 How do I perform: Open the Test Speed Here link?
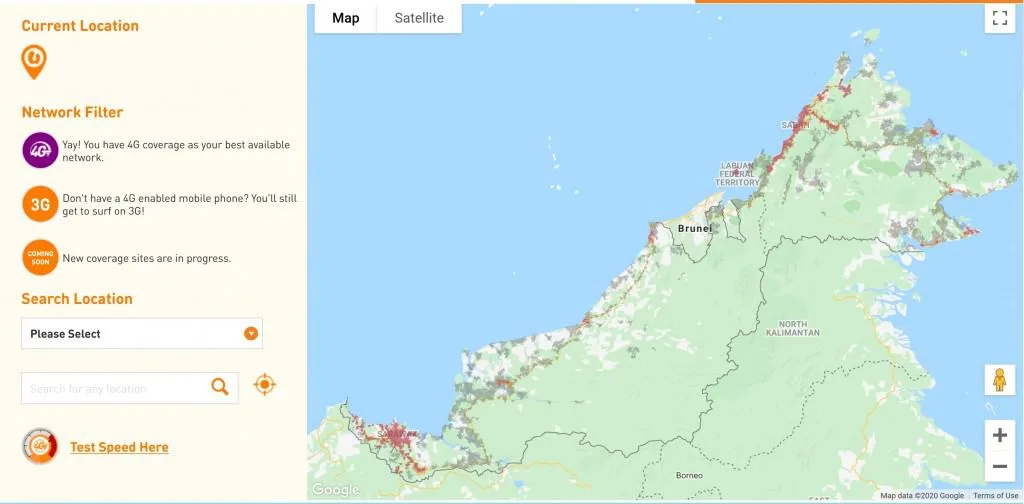(119, 447)
